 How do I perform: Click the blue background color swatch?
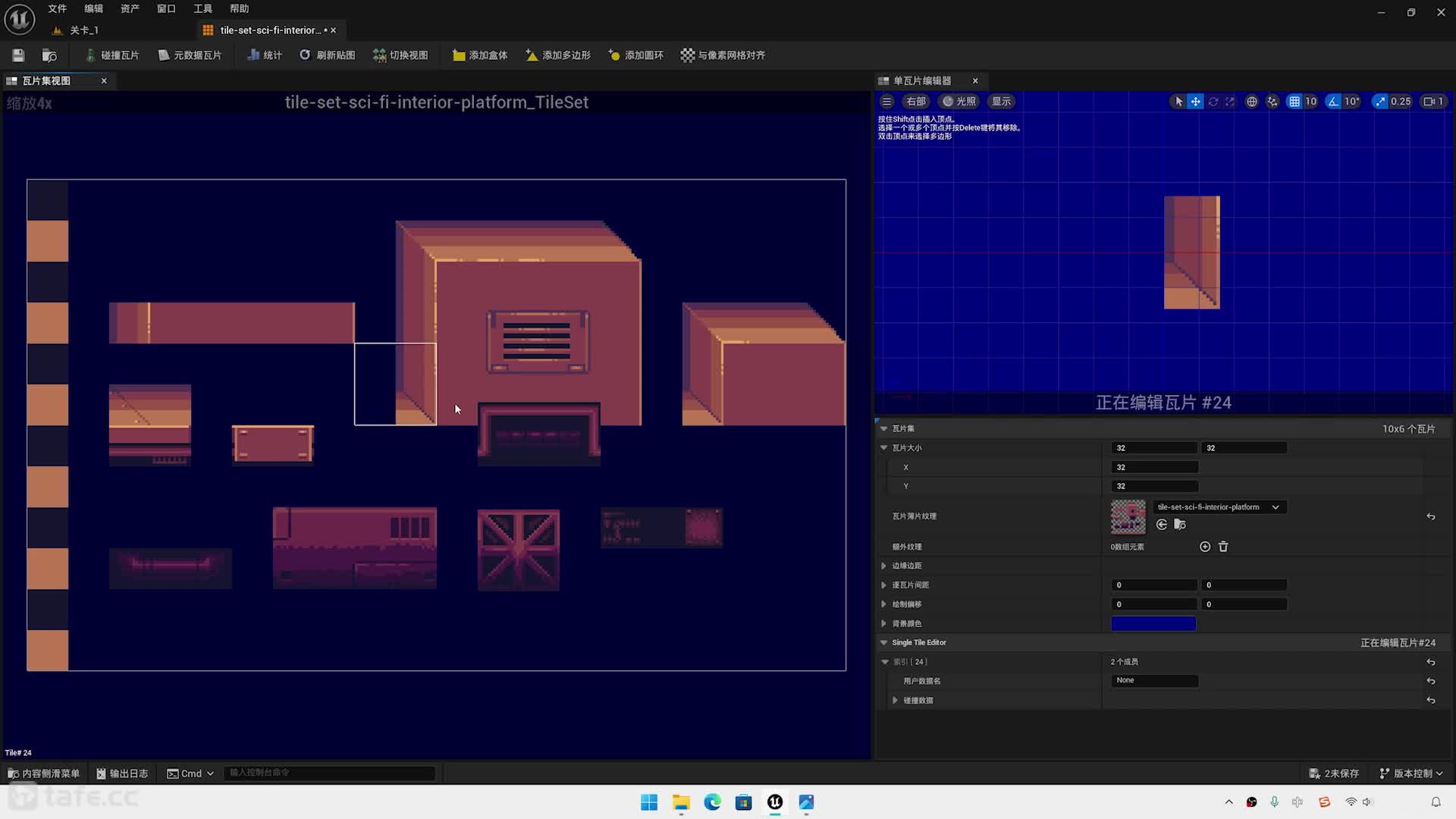point(1153,623)
